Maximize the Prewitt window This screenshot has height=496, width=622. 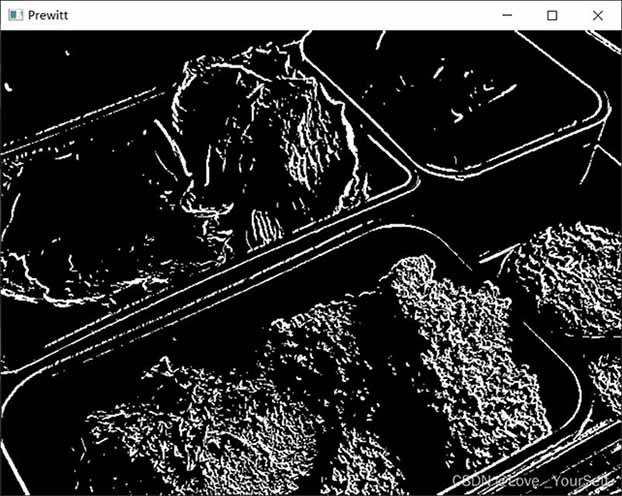point(552,15)
